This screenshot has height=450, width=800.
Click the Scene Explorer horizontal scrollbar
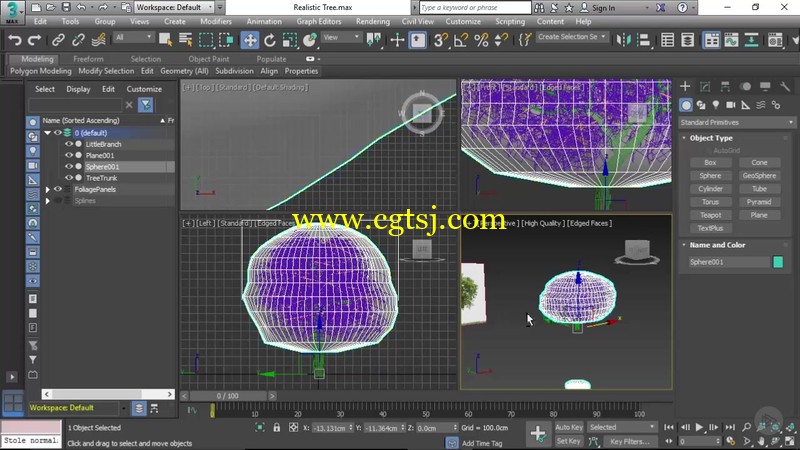pyautogui.click(x=108, y=394)
